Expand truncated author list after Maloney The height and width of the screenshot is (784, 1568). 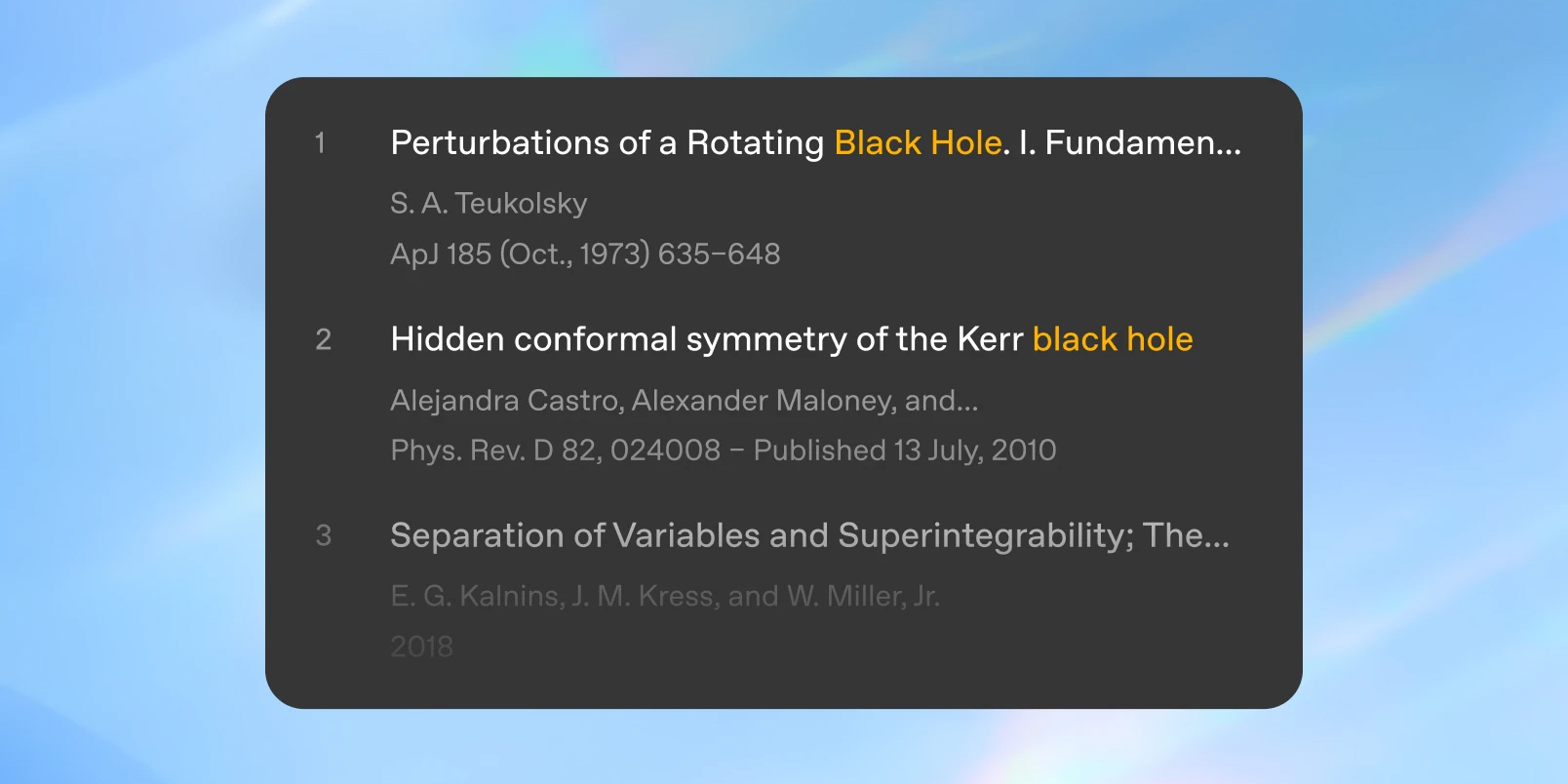(942, 401)
